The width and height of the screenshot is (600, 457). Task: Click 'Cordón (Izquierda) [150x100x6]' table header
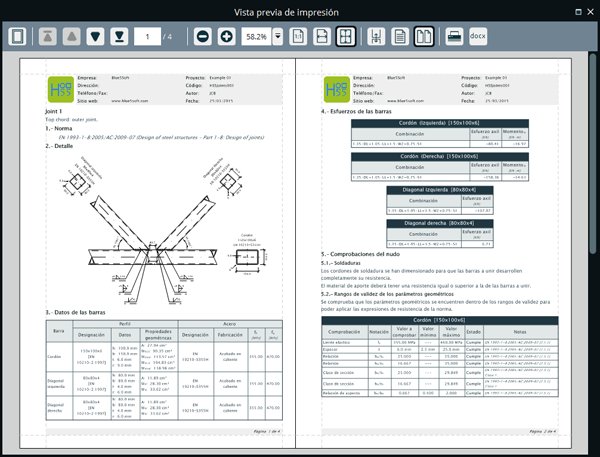coord(440,123)
